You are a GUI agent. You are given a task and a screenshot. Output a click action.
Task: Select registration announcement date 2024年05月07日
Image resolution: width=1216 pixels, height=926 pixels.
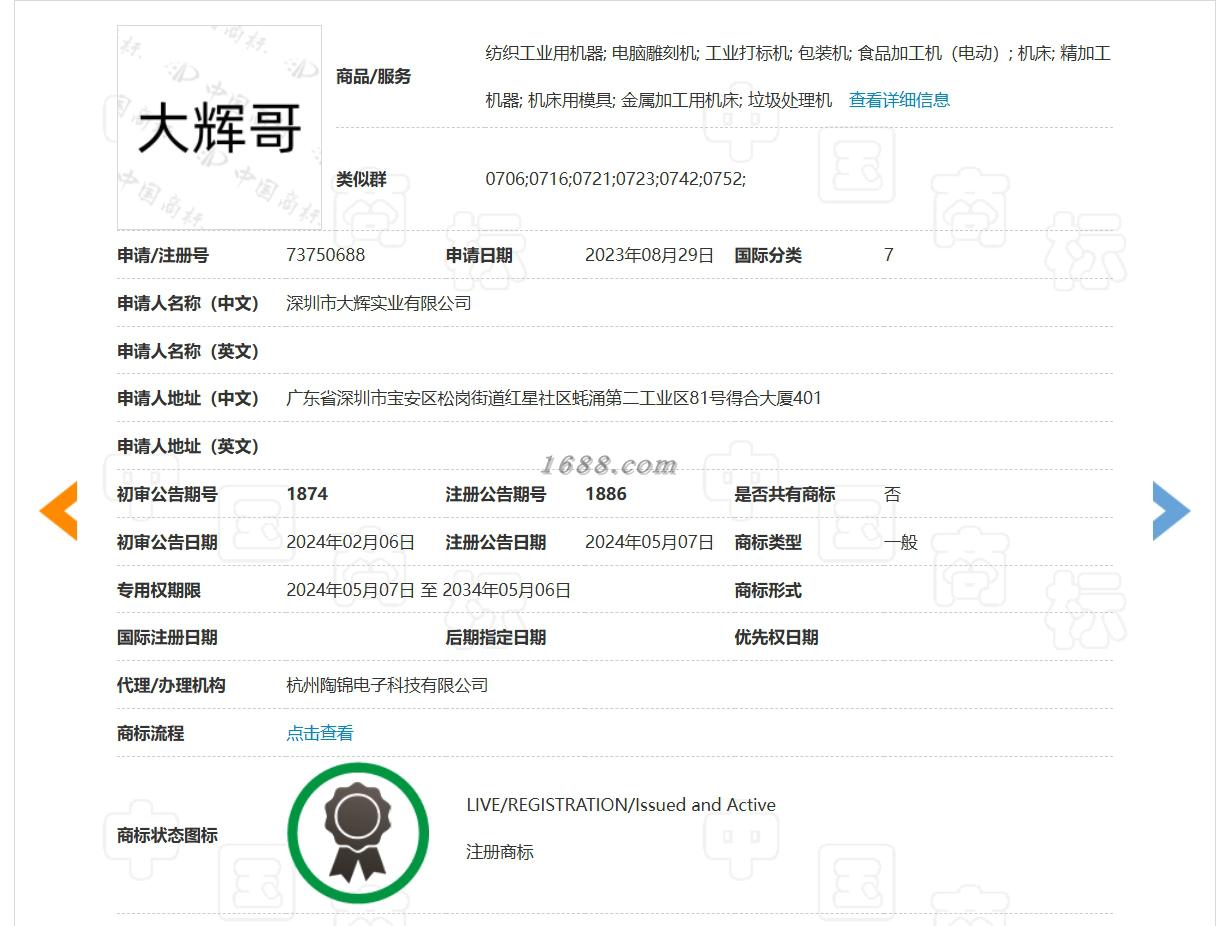click(650, 542)
